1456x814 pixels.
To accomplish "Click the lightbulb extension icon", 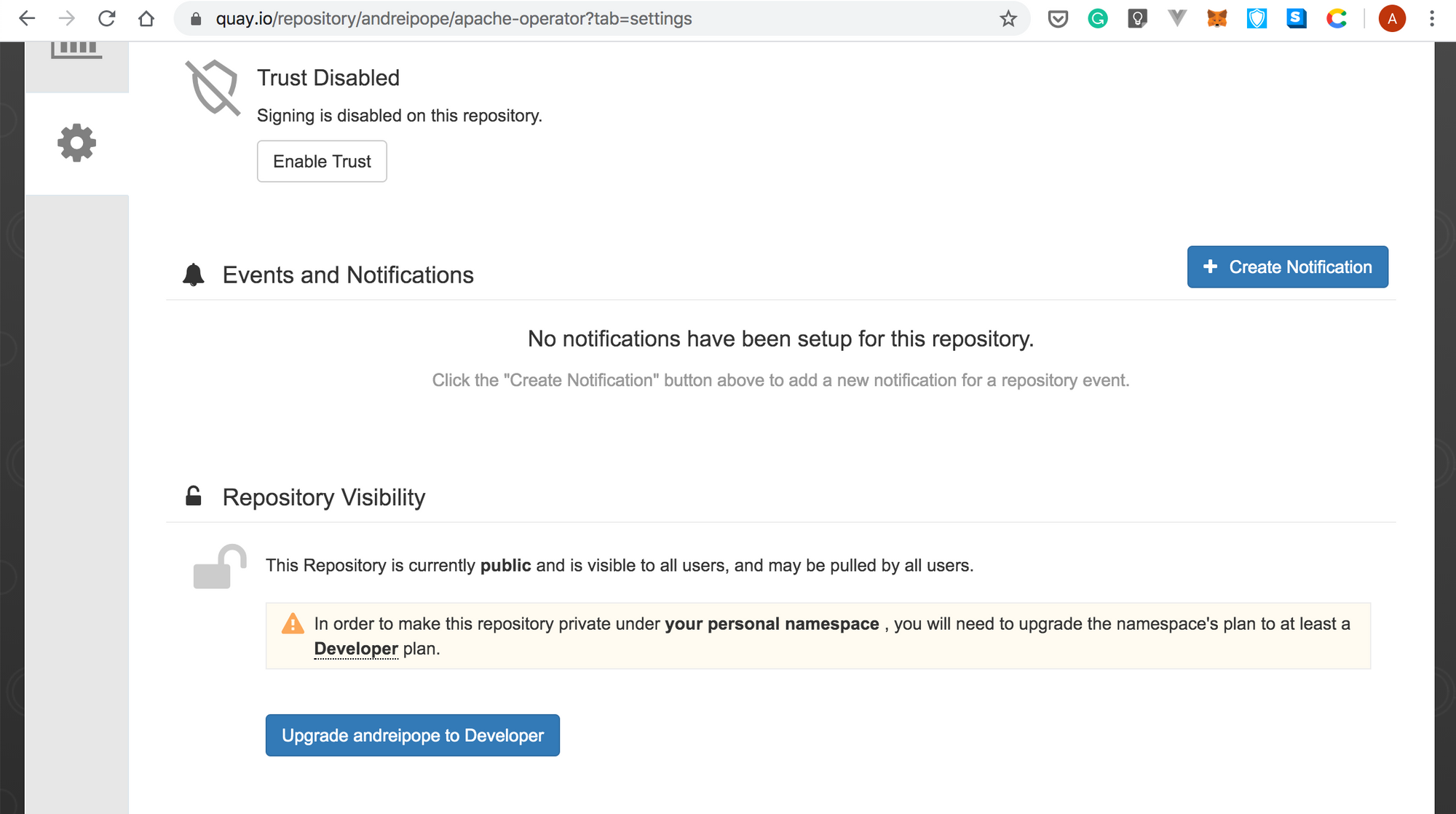I will 1137,19.
